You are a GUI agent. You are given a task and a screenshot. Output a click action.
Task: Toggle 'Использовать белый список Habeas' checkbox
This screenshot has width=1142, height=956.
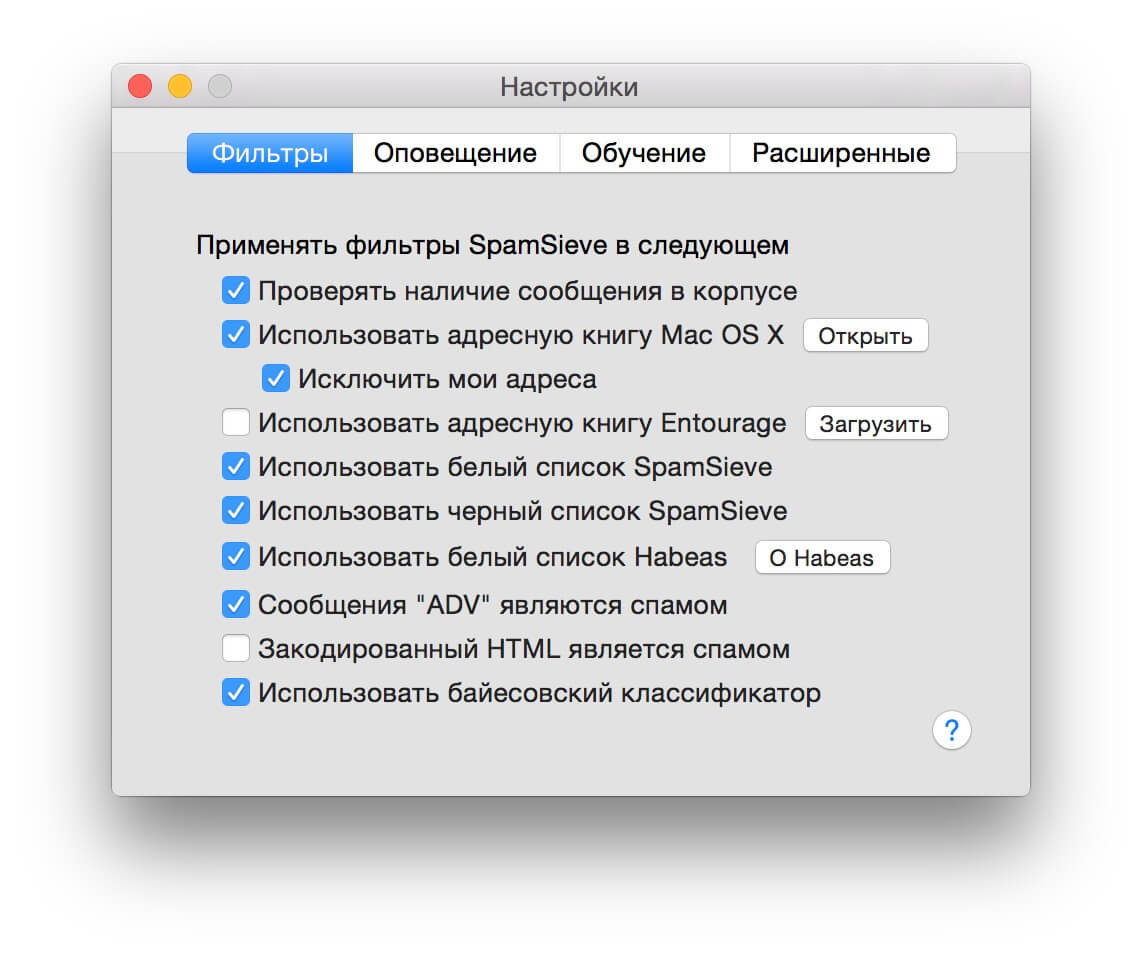pos(235,556)
